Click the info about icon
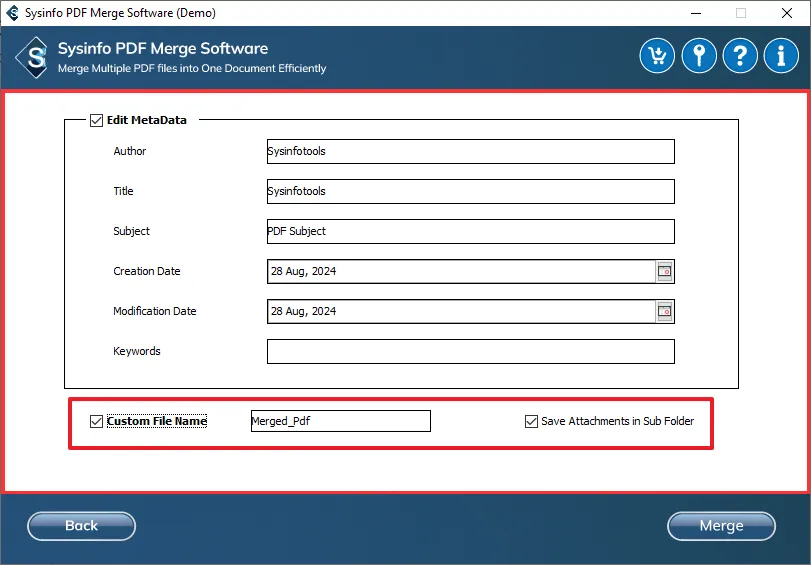Image resolution: width=811 pixels, height=565 pixels. [781, 55]
